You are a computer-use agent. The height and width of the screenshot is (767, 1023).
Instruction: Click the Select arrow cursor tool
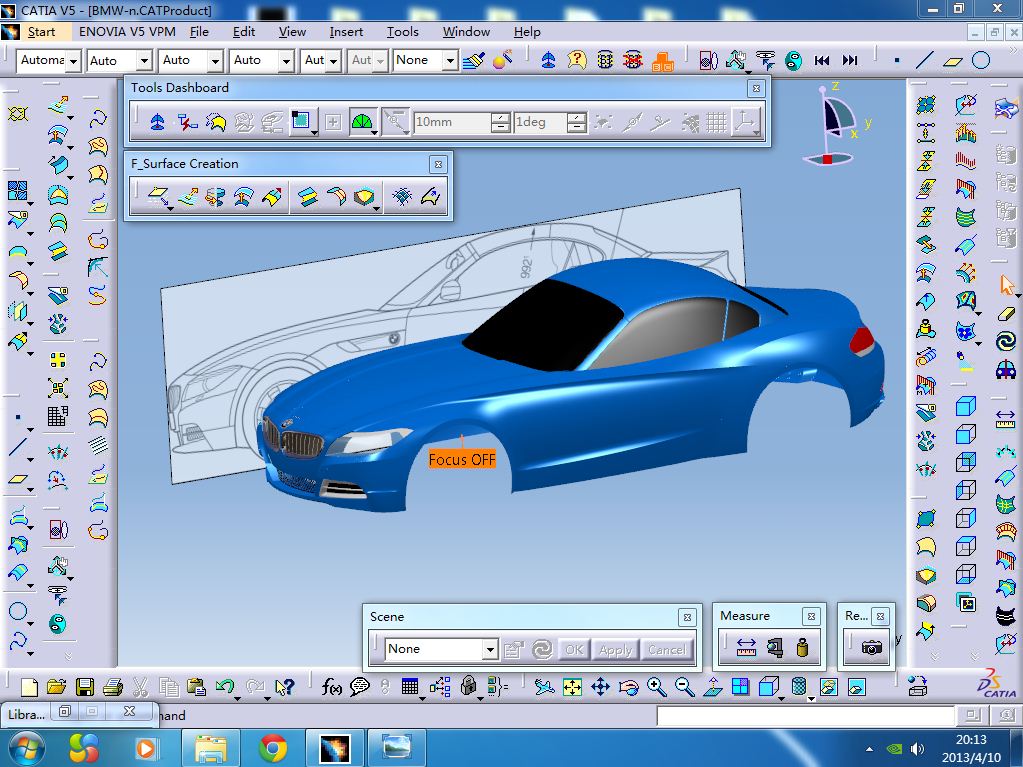pyautogui.click(x=1007, y=285)
